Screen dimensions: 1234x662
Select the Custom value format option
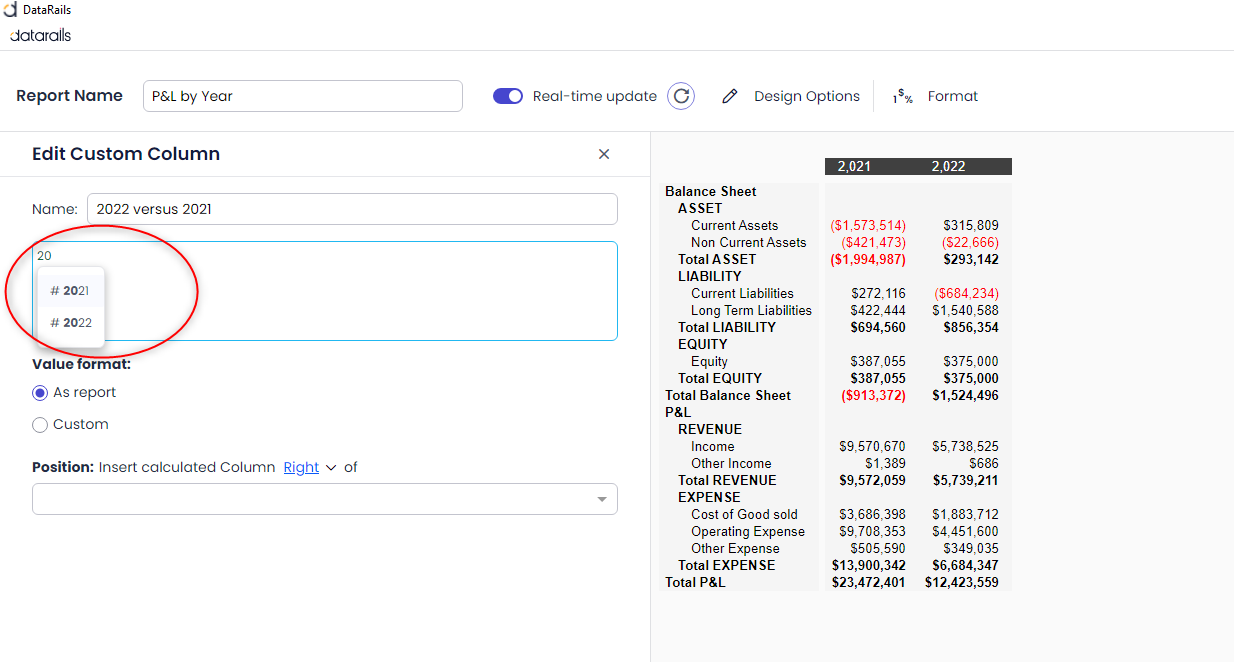click(40, 425)
